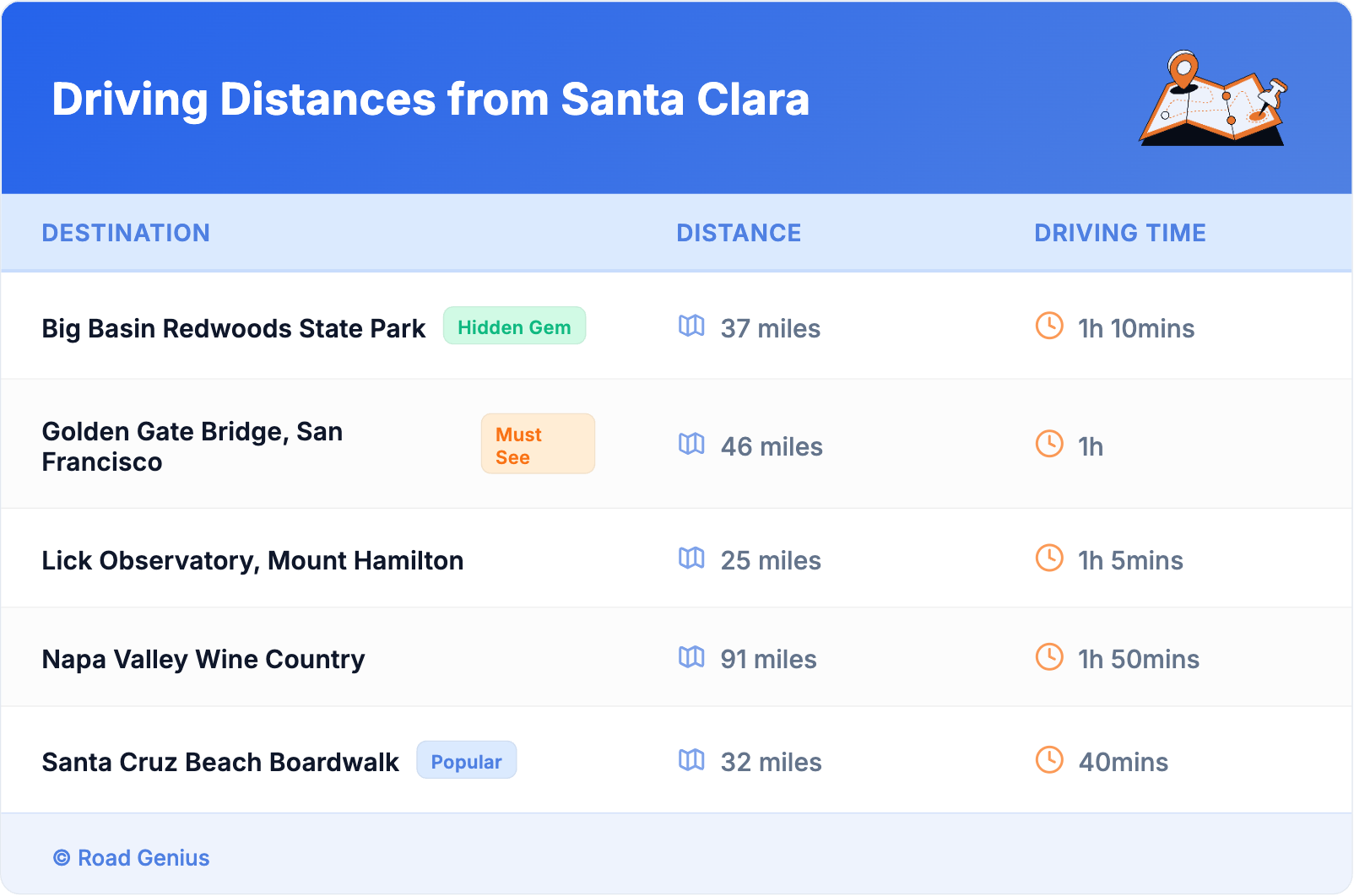Click the clock icon beside 1h 10mins
Screen dimensions: 1354x896
1049,327
